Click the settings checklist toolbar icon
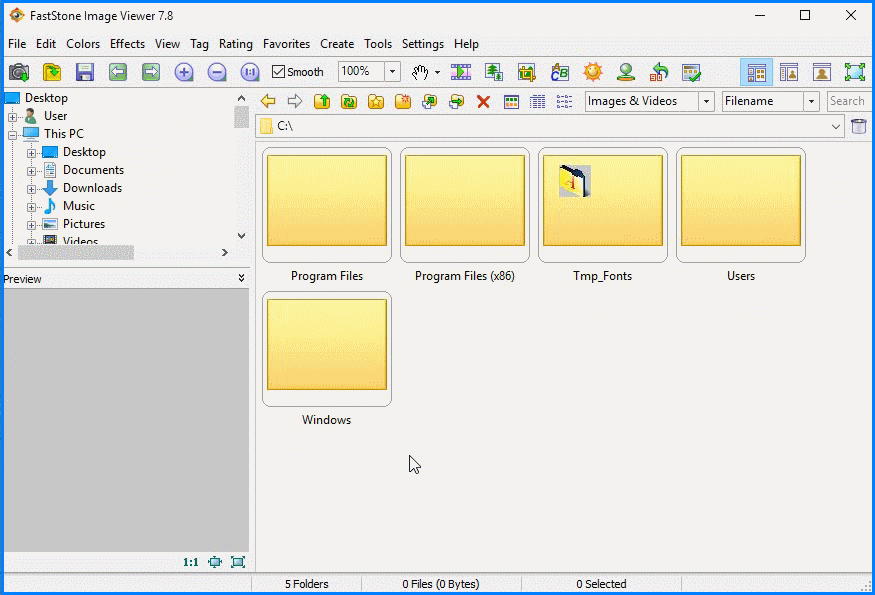This screenshot has width=875, height=595. pyautogui.click(x=691, y=72)
